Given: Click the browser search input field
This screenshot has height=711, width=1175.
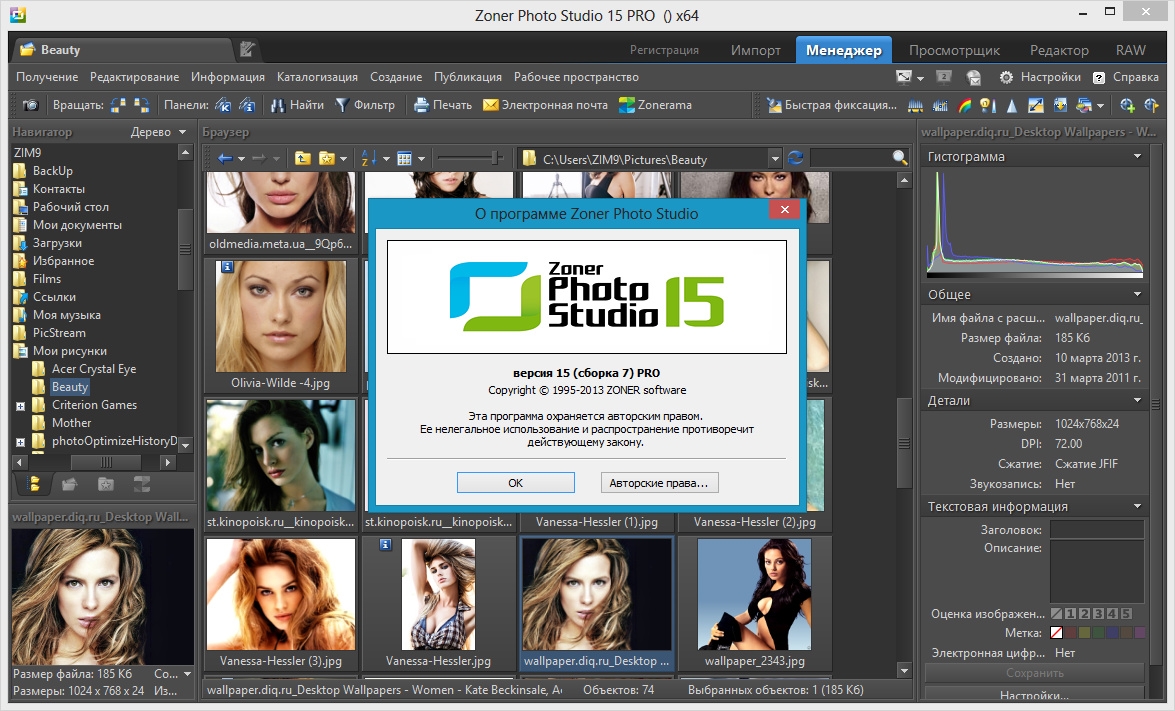Looking at the screenshot, I should point(851,158).
